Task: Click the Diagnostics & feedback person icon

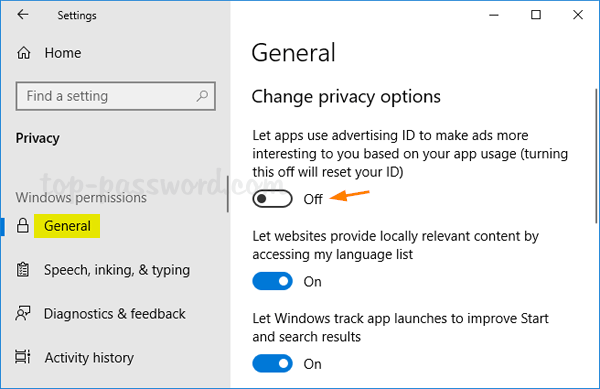Action: 23,314
